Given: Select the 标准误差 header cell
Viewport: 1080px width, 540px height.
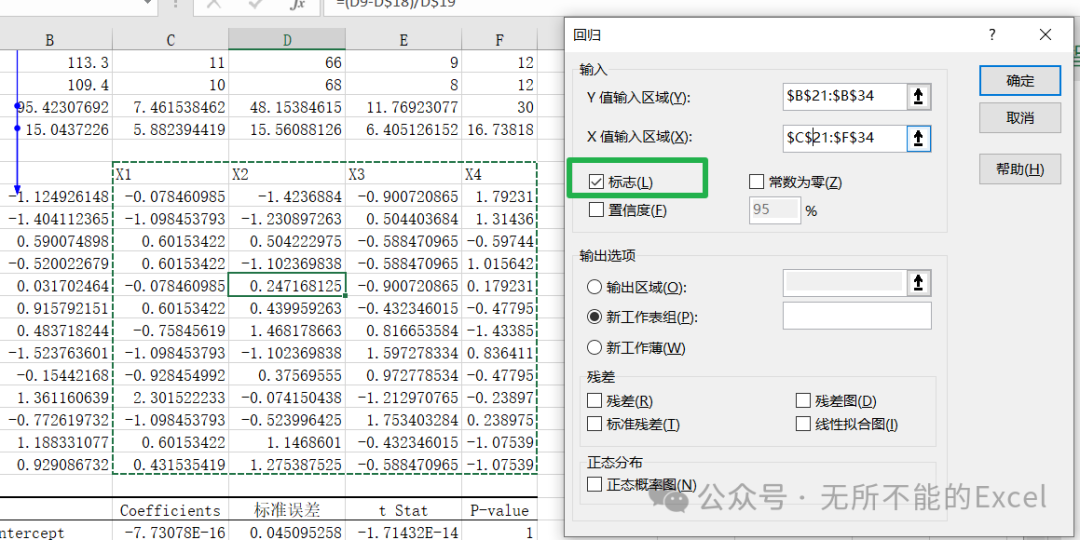Looking at the screenshot, I should 287,510.
